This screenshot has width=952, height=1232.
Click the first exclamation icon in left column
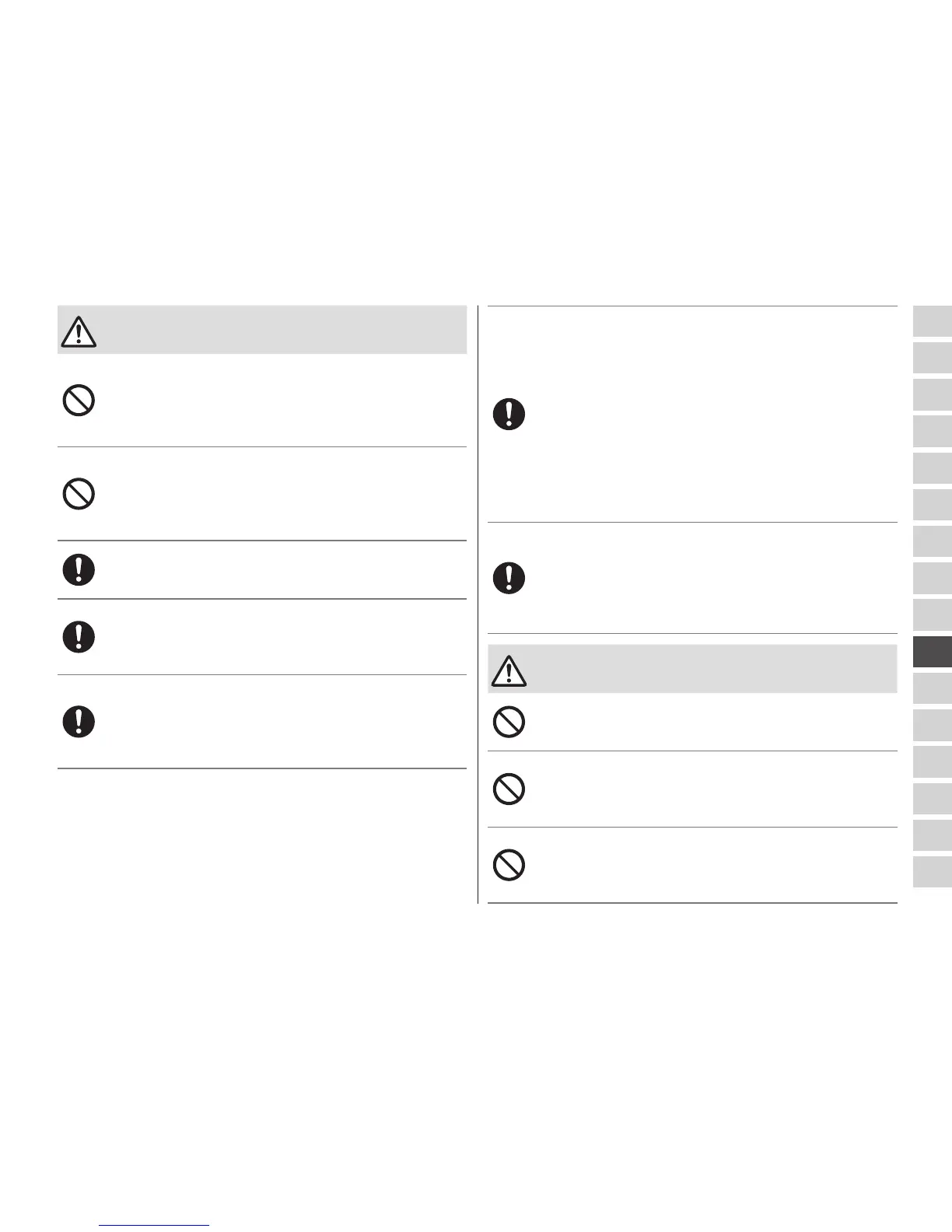click(79, 570)
